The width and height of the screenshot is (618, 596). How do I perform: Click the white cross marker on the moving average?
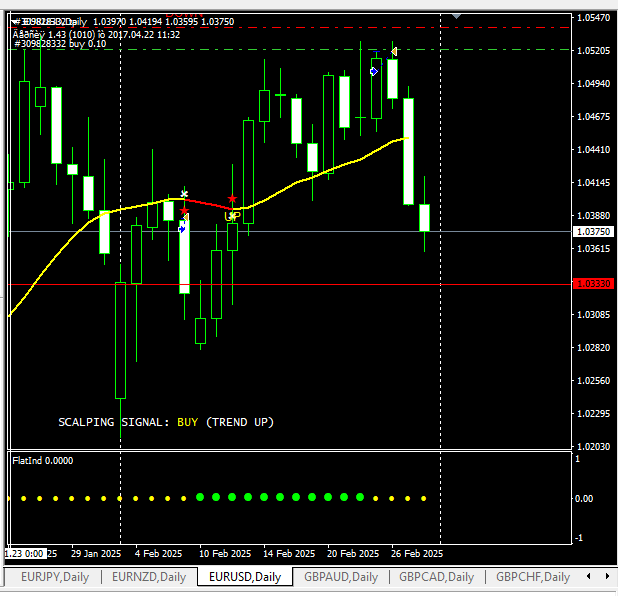pos(184,194)
